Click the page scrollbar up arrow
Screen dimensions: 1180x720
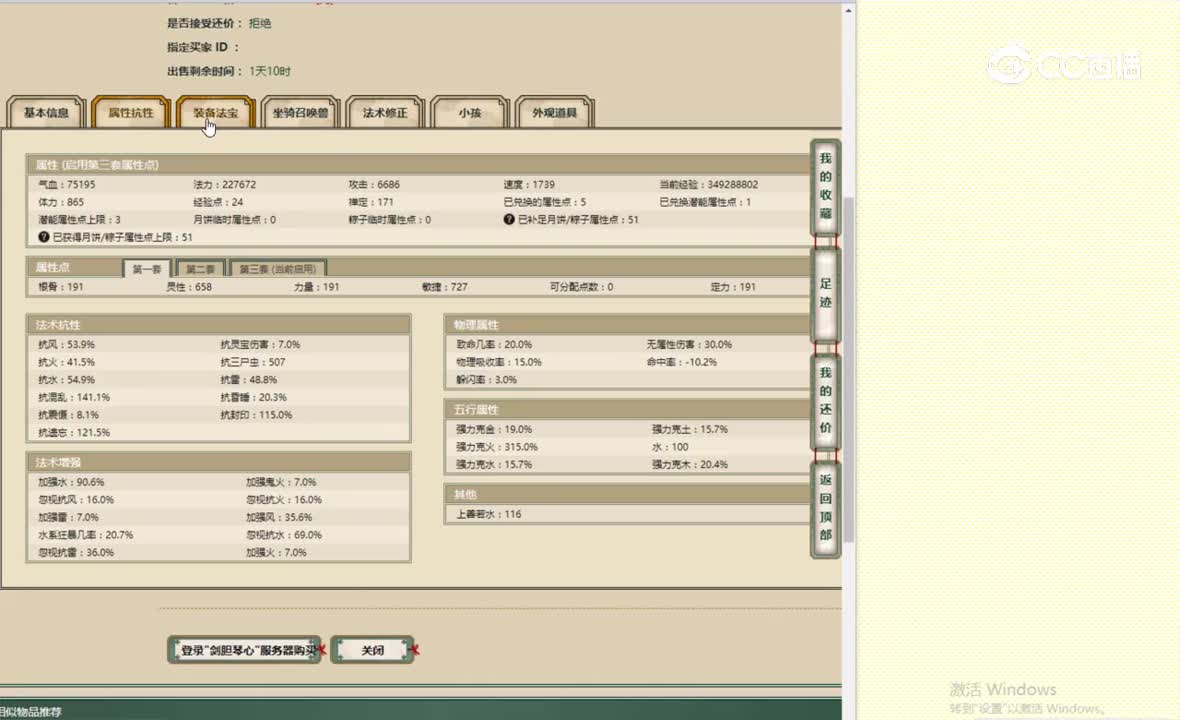(849, 11)
